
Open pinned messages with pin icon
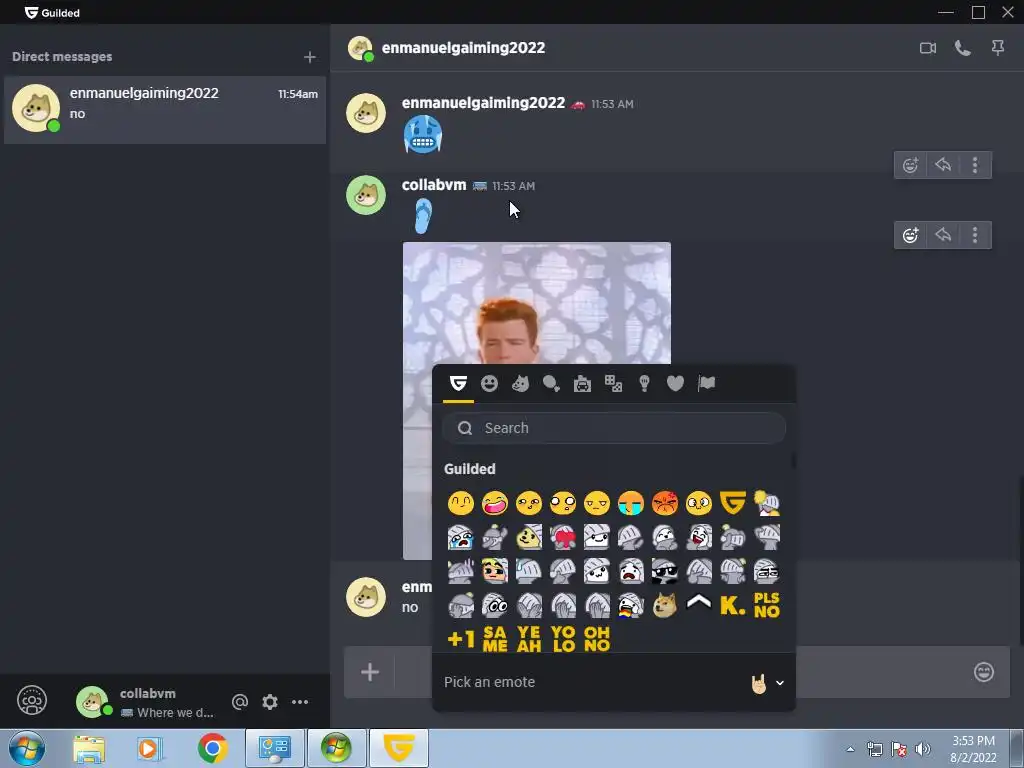pyautogui.click(x=998, y=48)
